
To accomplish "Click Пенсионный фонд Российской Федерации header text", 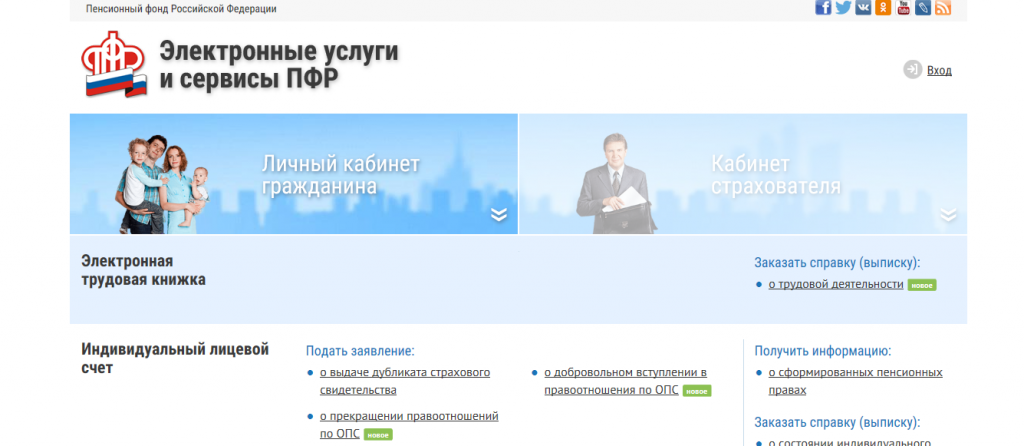I will [x=181, y=9].
